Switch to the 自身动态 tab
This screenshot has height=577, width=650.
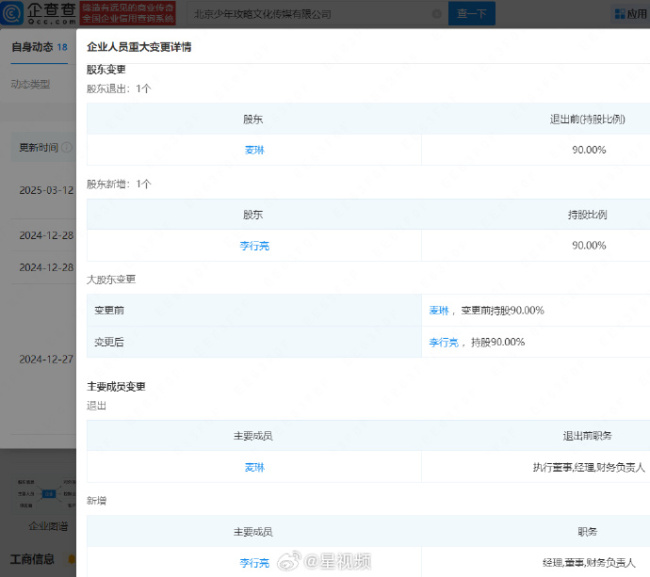(x=39, y=47)
